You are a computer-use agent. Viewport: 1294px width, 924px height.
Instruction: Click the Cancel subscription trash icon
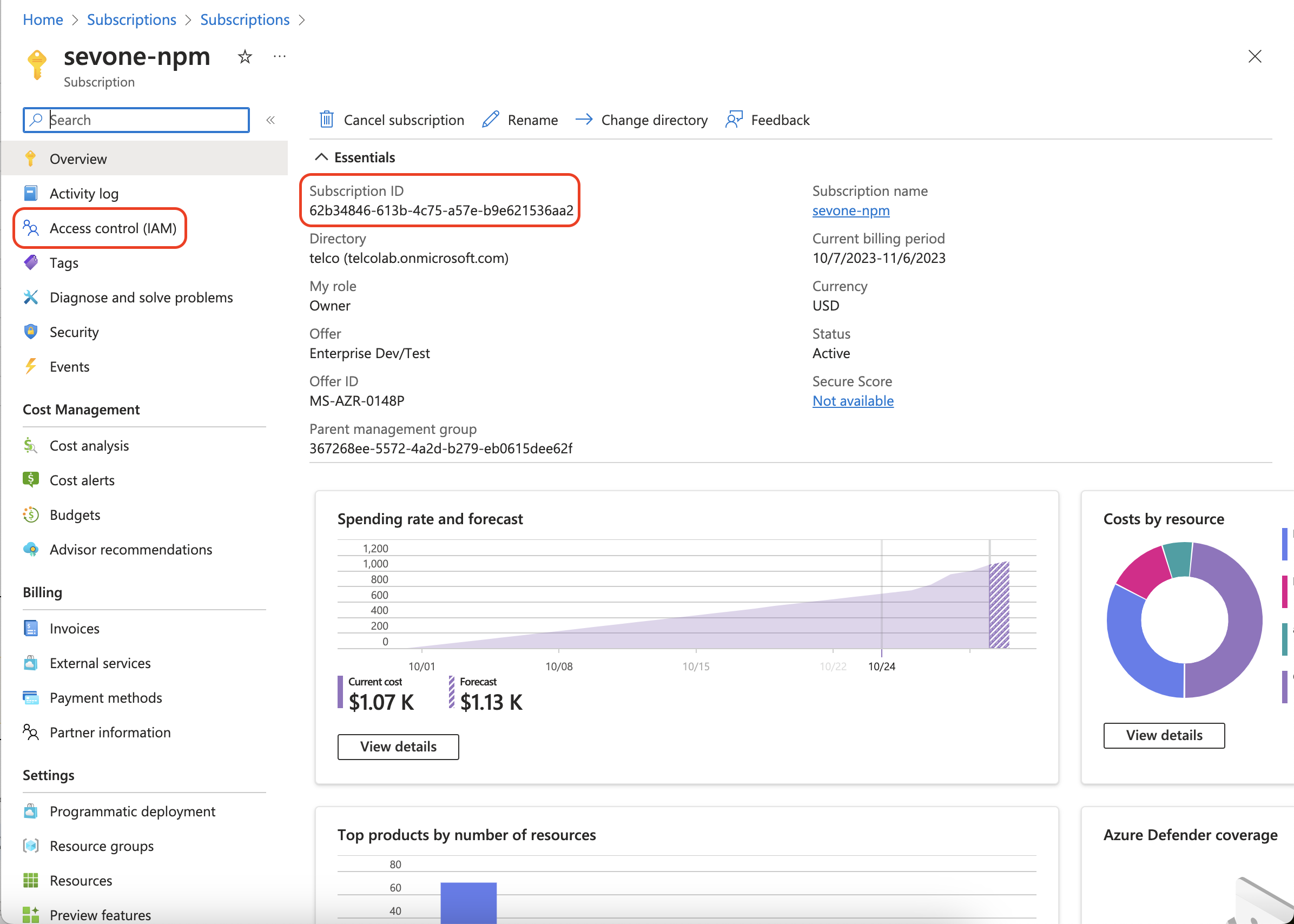coord(327,120)
